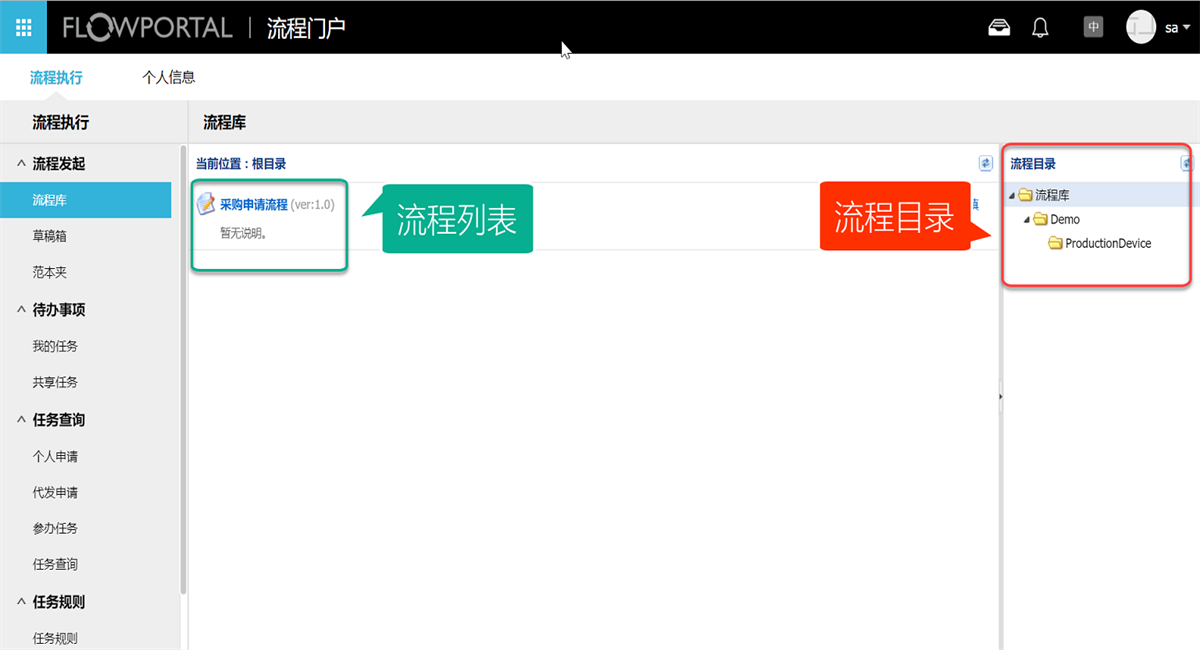Show notifications via the bell icon
Image resolution: width=1200 pixels, height=650 pixels.
(x=1041, y=27)
